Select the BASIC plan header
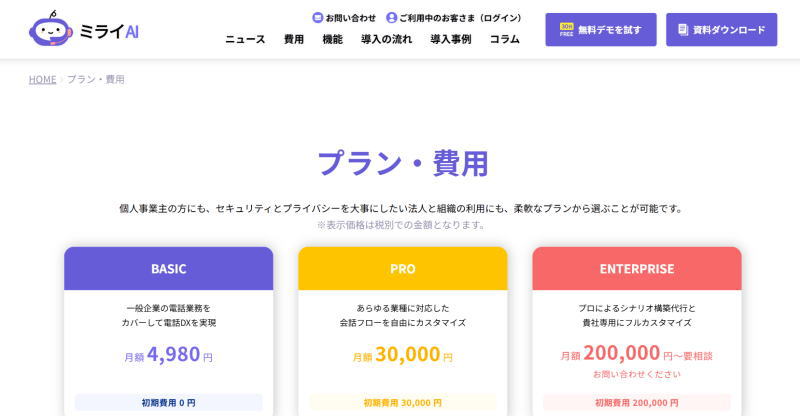This screenshot has width=800, height=416. coord(168,269)
